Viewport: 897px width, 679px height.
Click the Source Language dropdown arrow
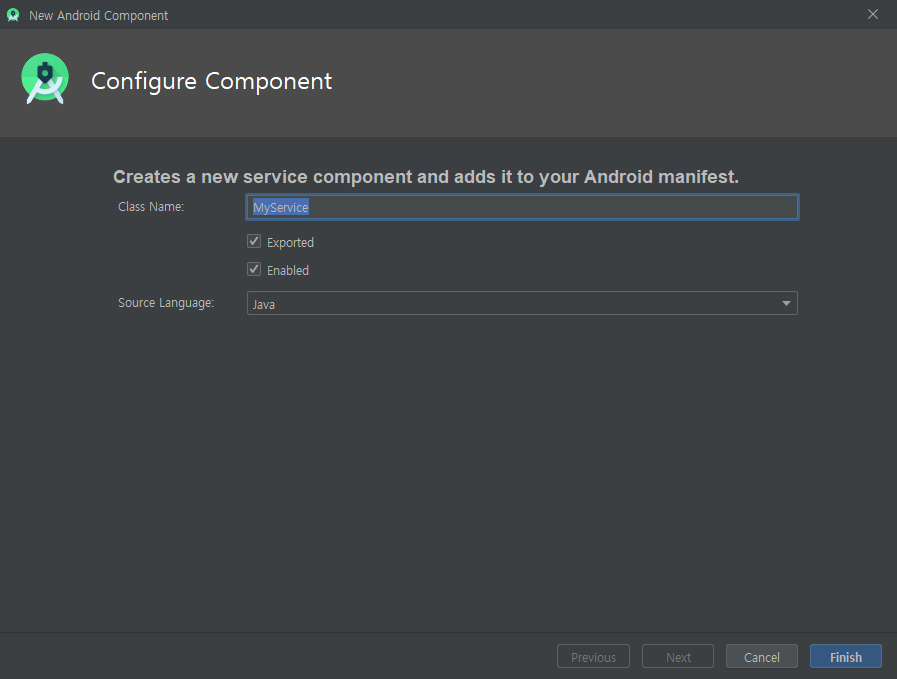pyautogui.click(x=786, y=303)
